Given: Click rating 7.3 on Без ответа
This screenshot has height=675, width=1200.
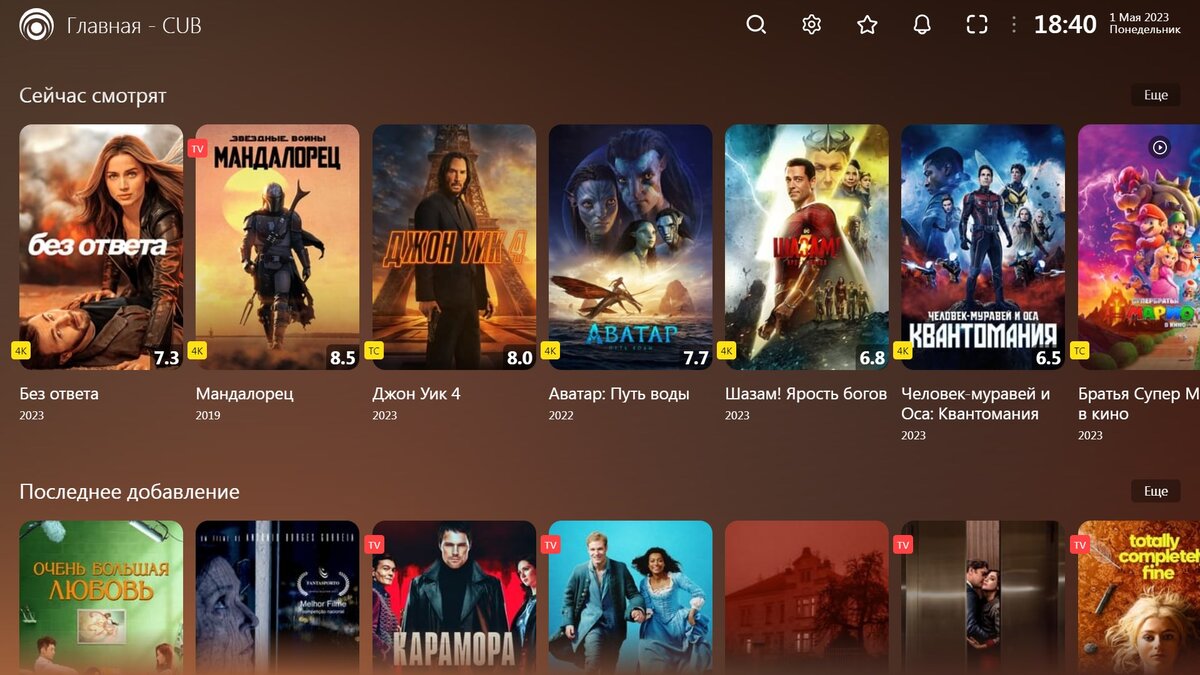Looking at the screenshot, I should 165,357.
